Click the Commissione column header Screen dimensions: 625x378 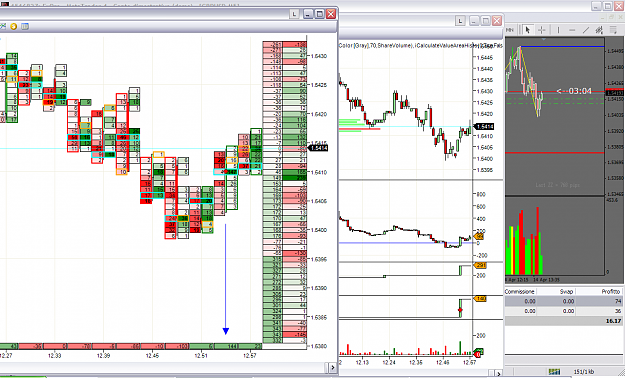(519, 291)
